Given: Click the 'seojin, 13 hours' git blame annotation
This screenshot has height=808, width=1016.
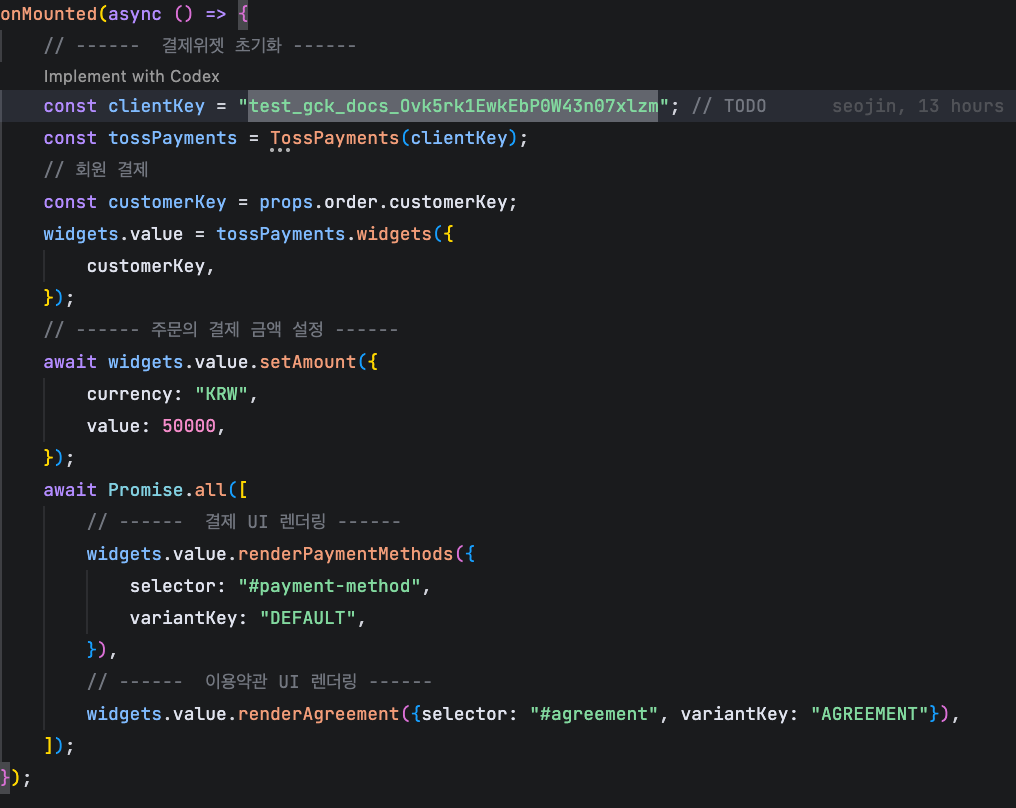Looking at the screenshot, I should click(918, 106).
